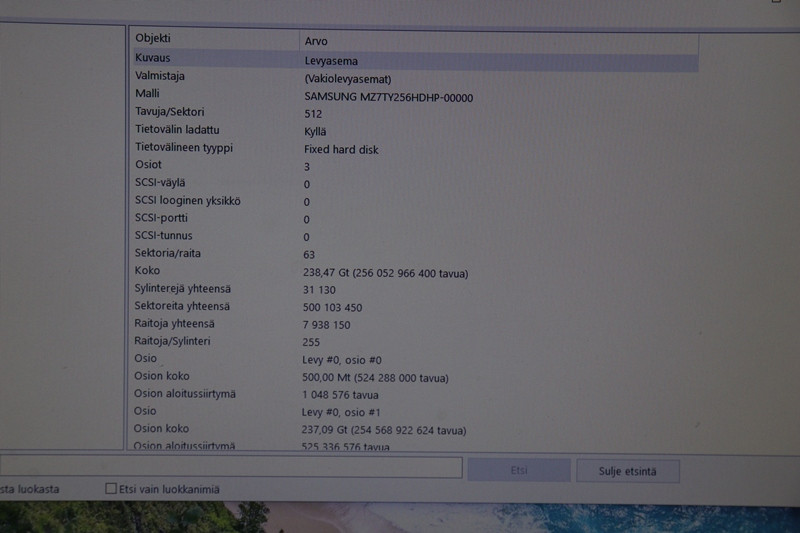Select the Sylinterejä yhteensä row
800x533 pixels.
415,289
